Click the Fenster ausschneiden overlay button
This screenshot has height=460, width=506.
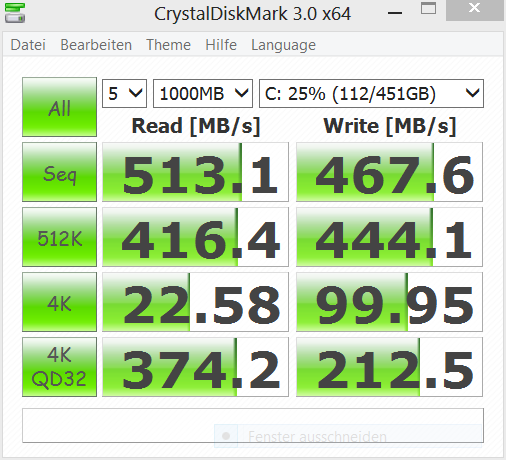click(x=348, y=436)
